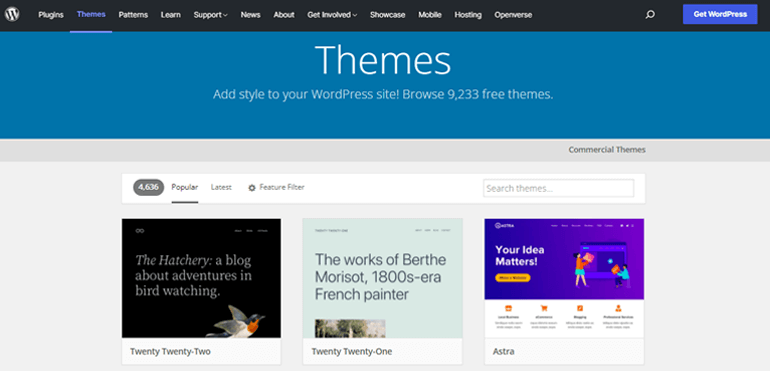The height and width of the screenshot is (371, 770).
Task: Go to the Patterns page
Action: point(133,15)
